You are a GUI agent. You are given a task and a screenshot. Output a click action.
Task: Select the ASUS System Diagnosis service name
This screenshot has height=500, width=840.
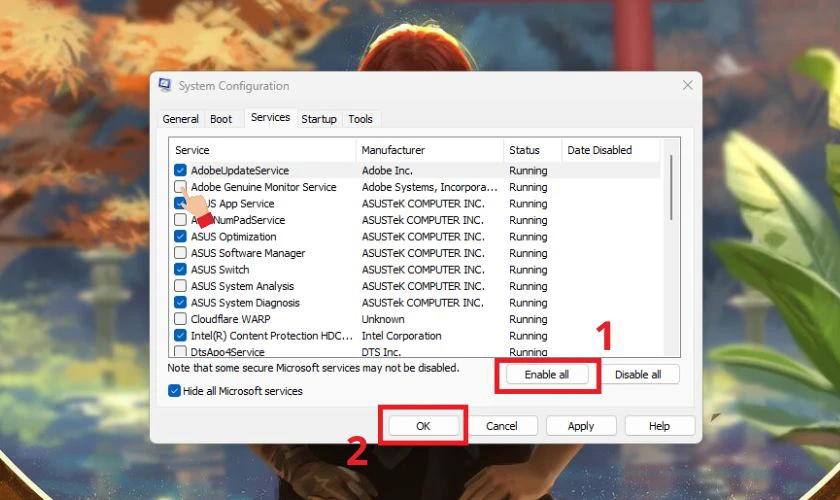[x=245, y=303]
